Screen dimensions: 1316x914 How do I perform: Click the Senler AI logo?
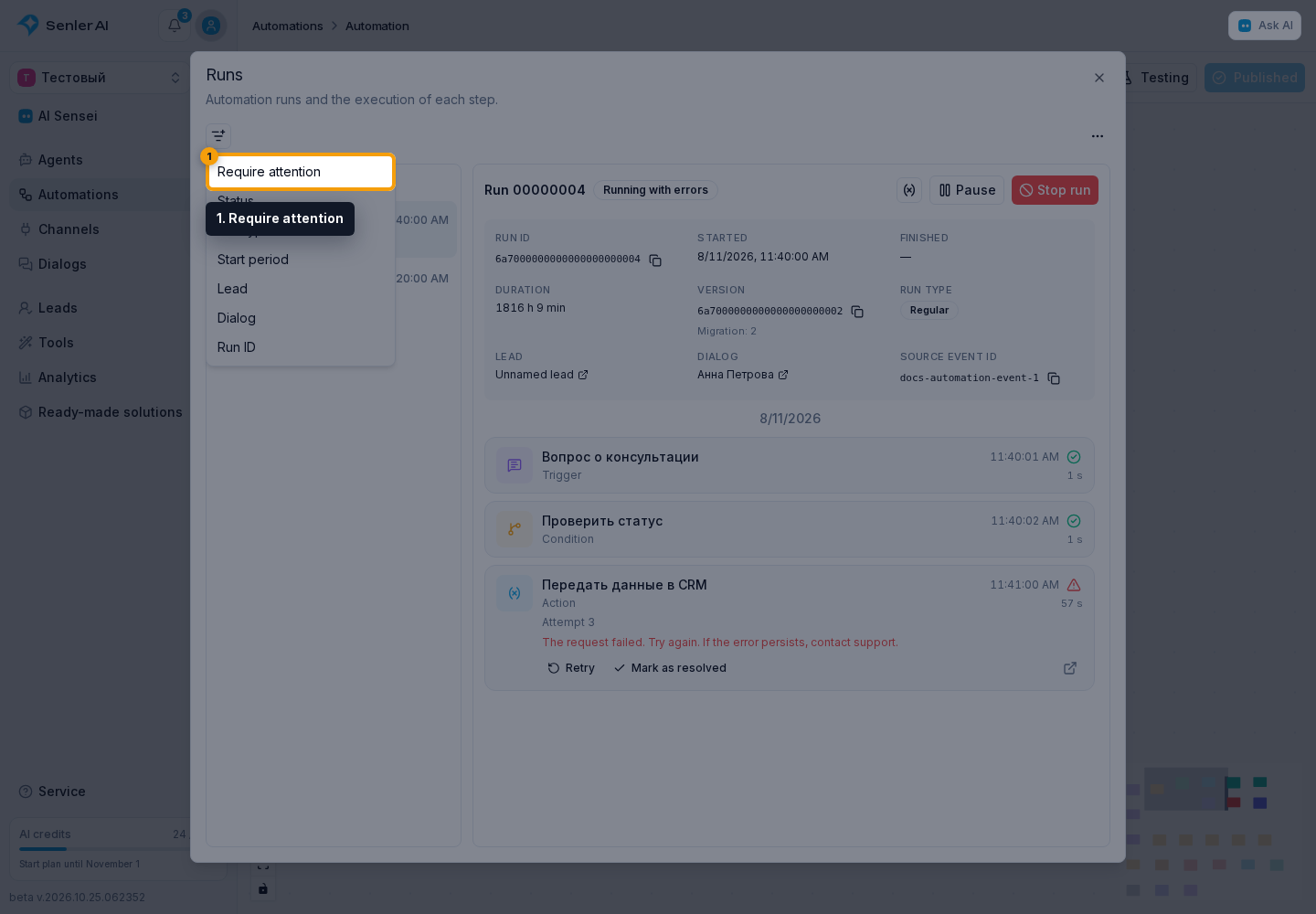point(63,26)
